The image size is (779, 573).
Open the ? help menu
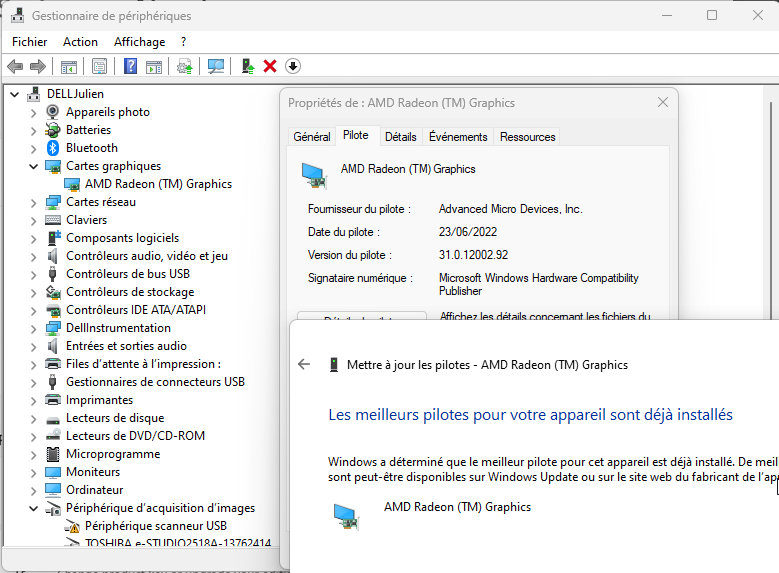point(183,42)
